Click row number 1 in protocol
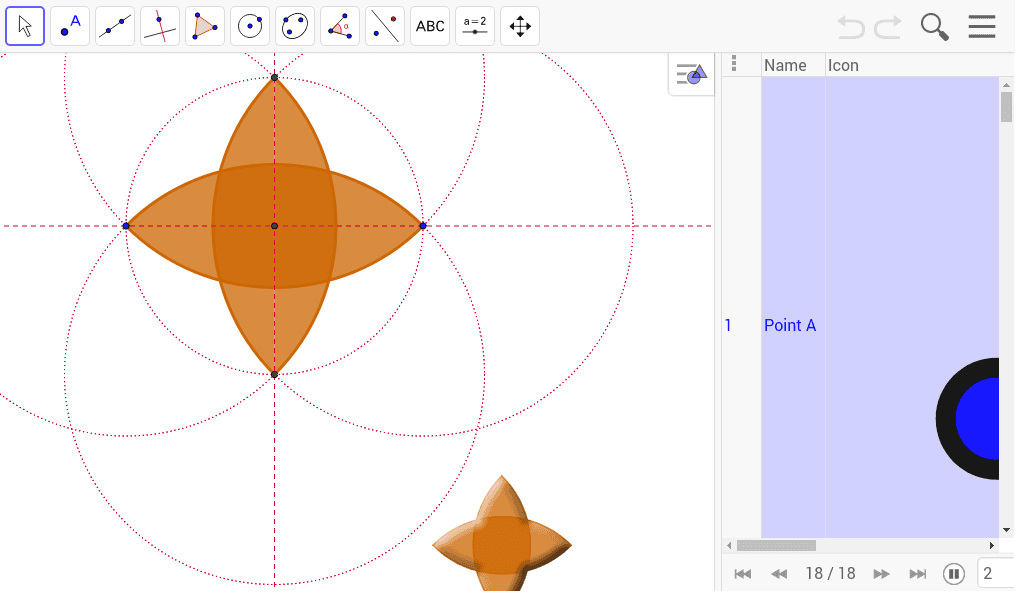The height and width of the screenshot is (593, 1016). pyautogui.click(x=728, y=325)
